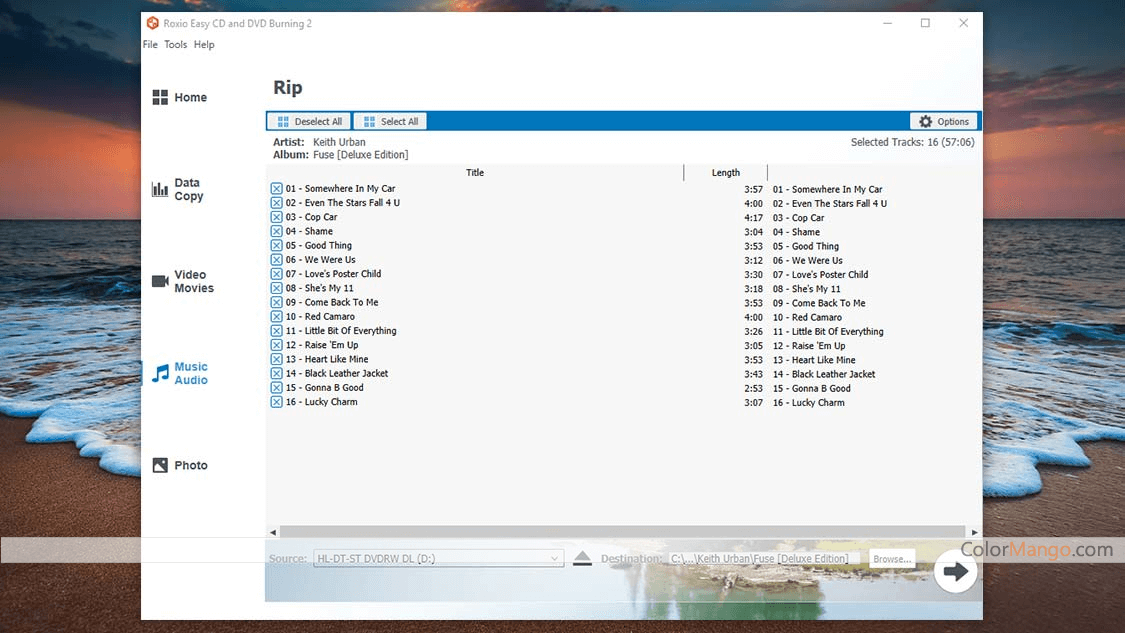Click the Destination path field

pos(763,559)
